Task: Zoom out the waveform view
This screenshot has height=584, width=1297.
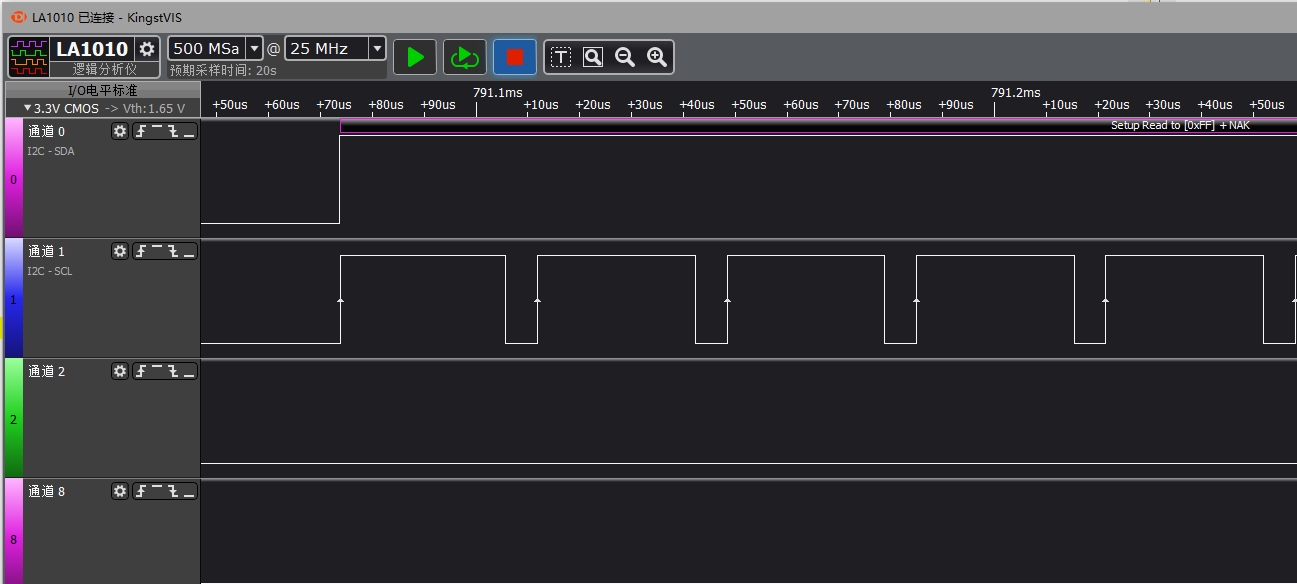Action: pyautogui.click(x=625, y=57)
